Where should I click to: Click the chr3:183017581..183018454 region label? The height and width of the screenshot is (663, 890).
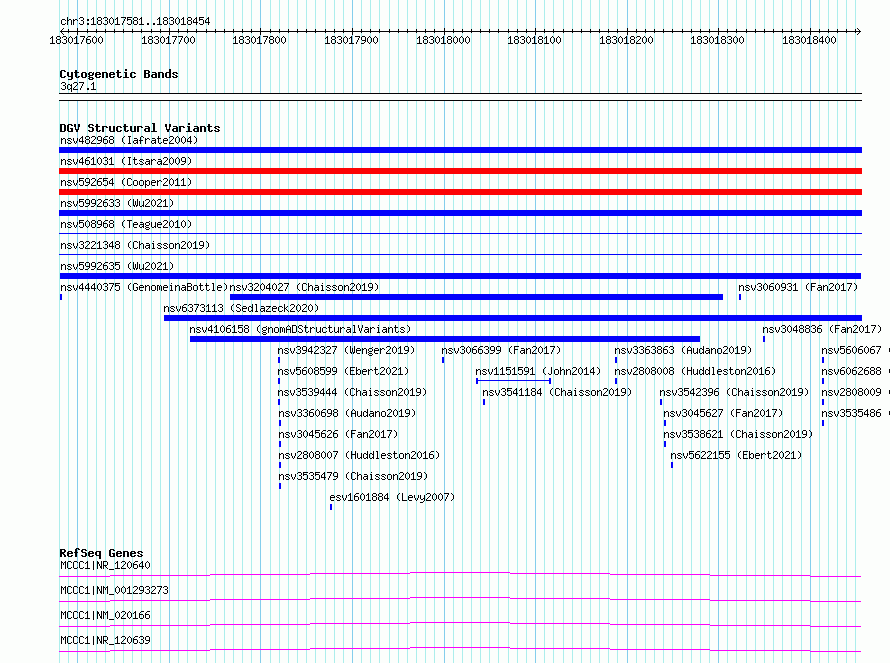pos(135,21)
